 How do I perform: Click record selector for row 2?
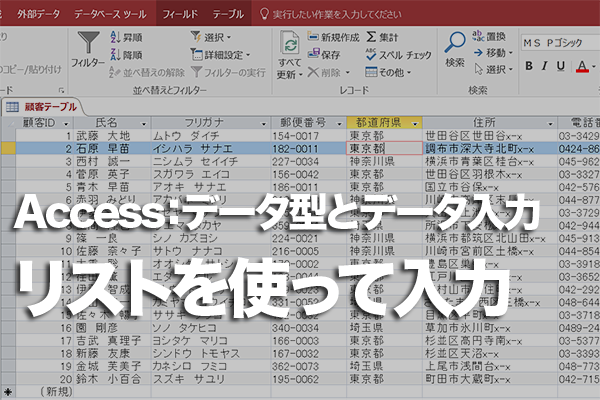tap(8, 149)
